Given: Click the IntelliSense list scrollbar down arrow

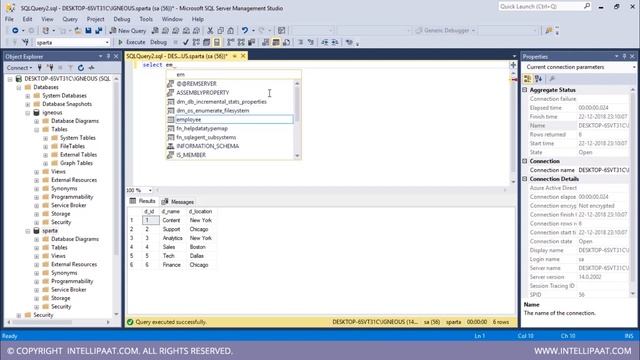Looking at the screenshot, I should (x=297, y=156).
